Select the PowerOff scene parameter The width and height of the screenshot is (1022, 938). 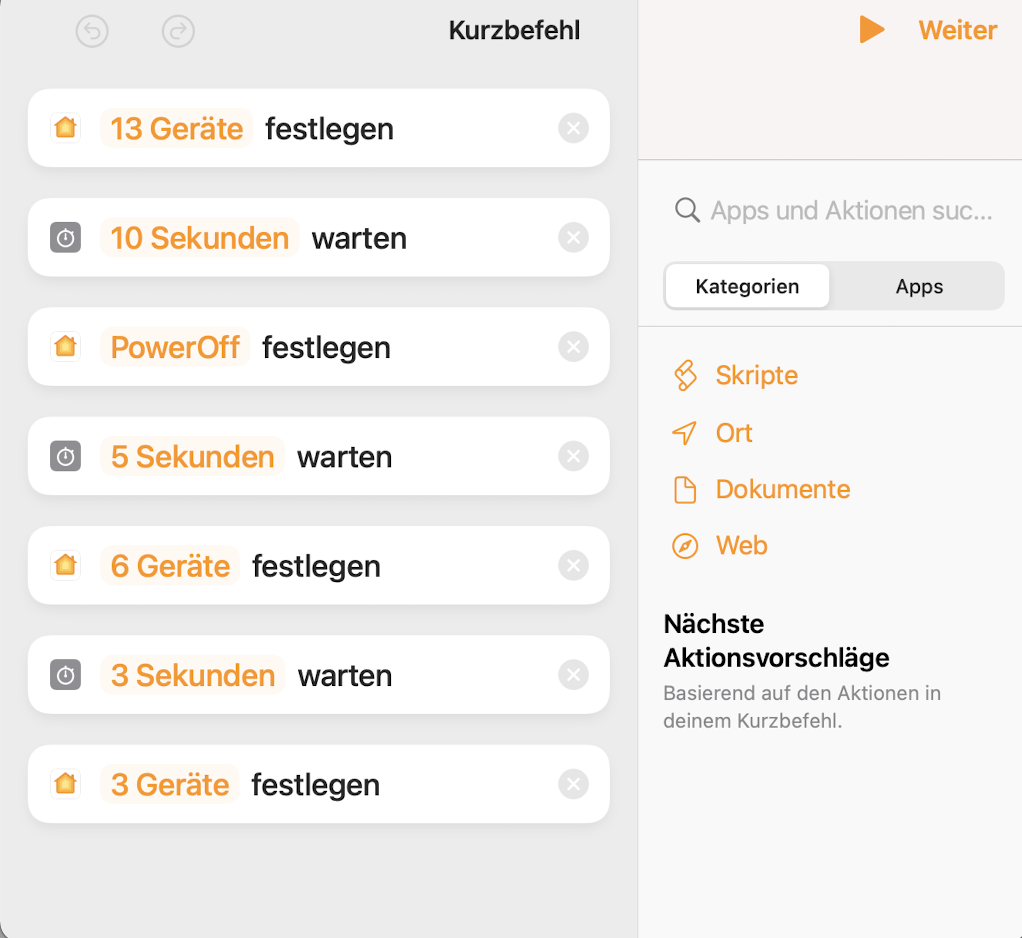(x=175, y=347)
